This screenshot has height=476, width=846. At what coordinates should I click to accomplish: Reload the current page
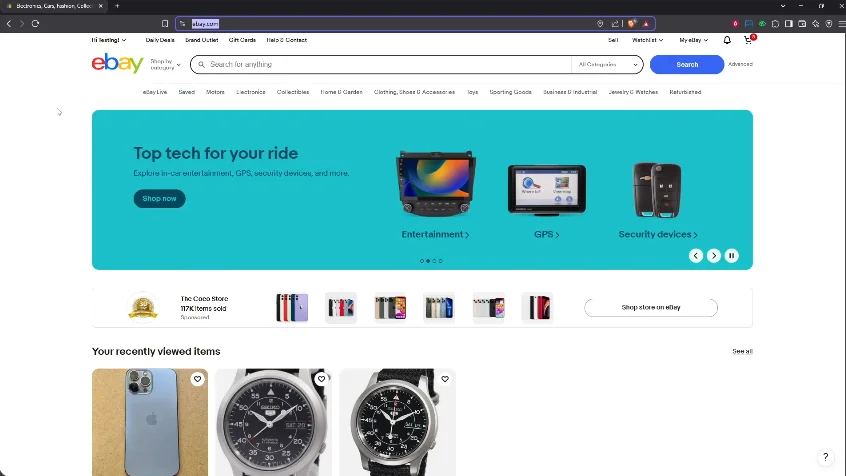coord(36,24)
